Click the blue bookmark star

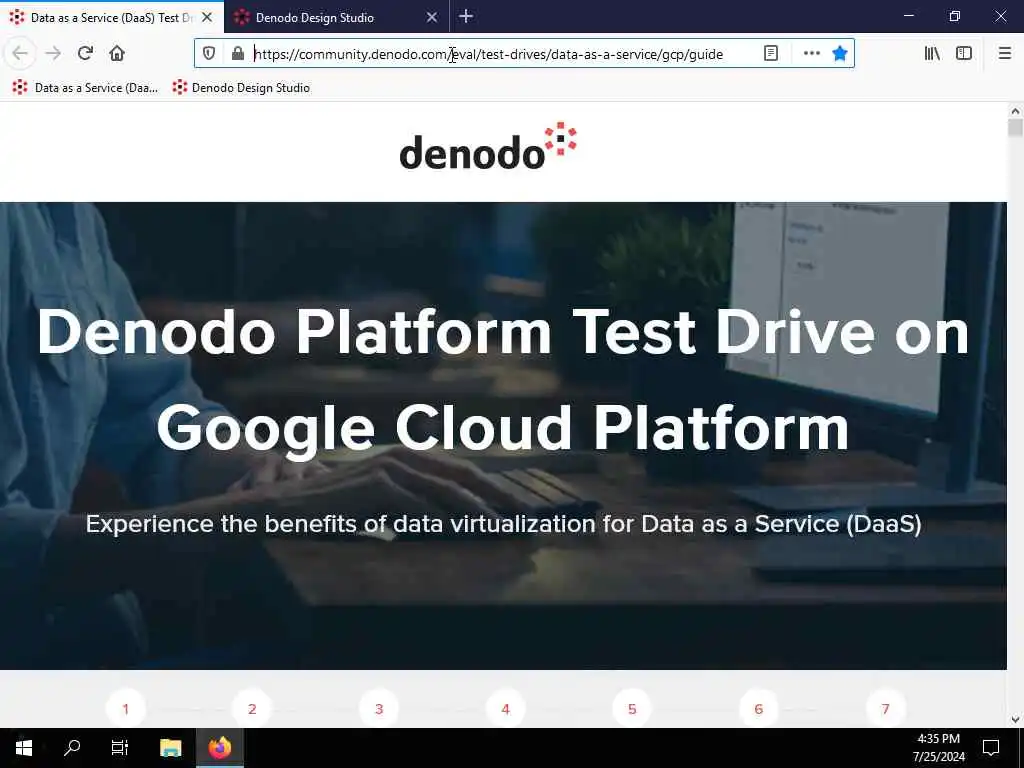[840, 54]
